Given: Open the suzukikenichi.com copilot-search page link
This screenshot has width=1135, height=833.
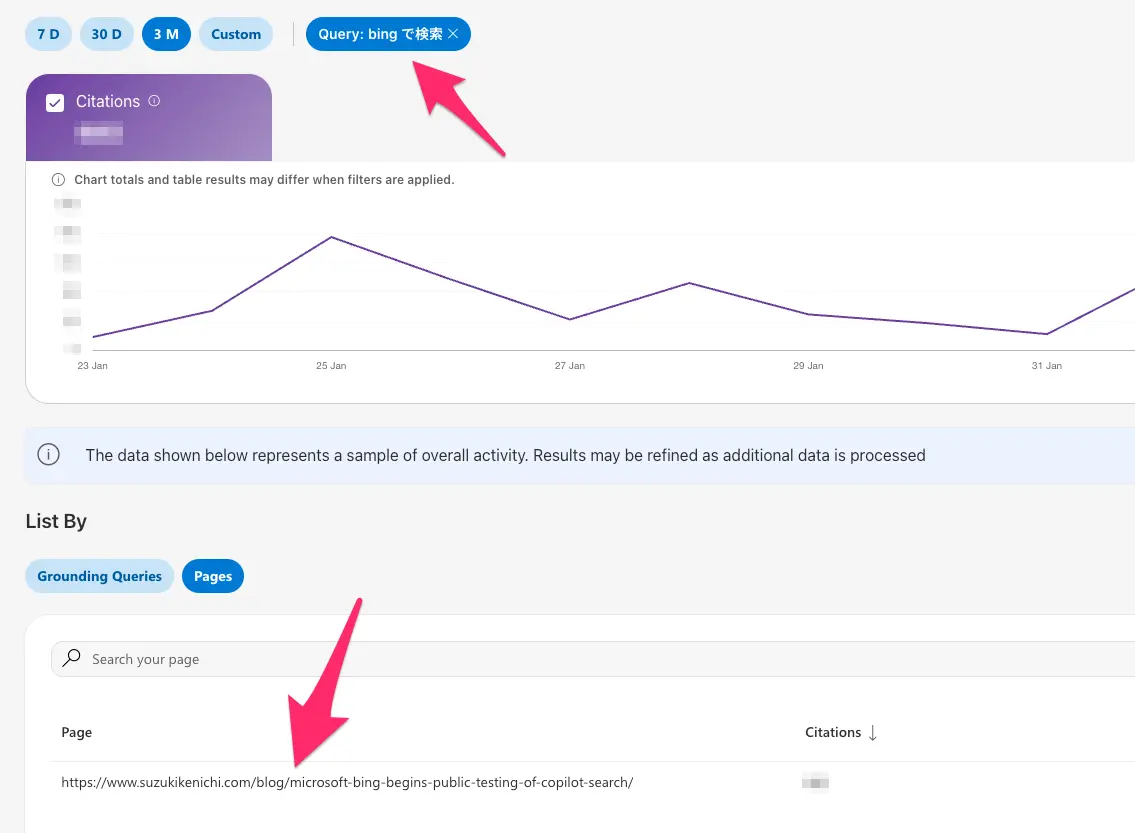Looking at the screenshot, I should [347, 782].
